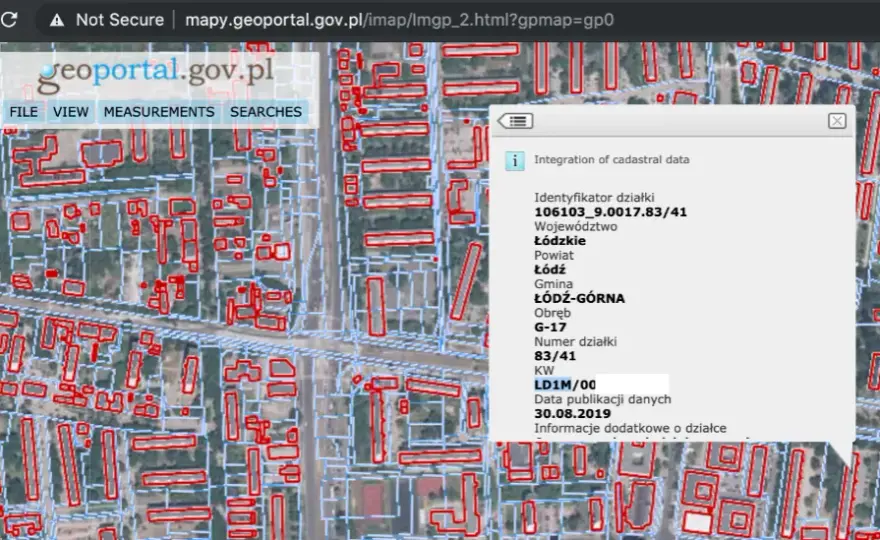Click the URL mapy.geoportal.gov.pl in address bar

tap(399, 20)
